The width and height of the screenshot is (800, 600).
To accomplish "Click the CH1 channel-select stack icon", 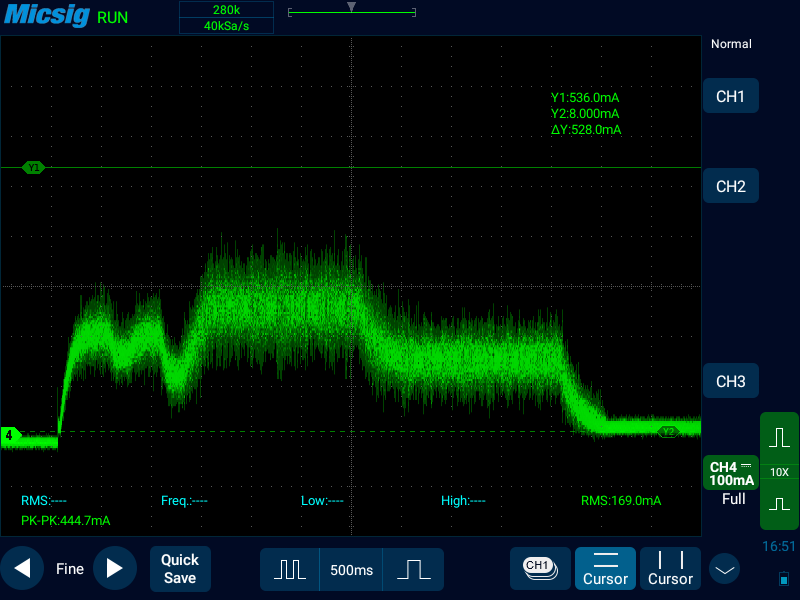I will point(539,567).
